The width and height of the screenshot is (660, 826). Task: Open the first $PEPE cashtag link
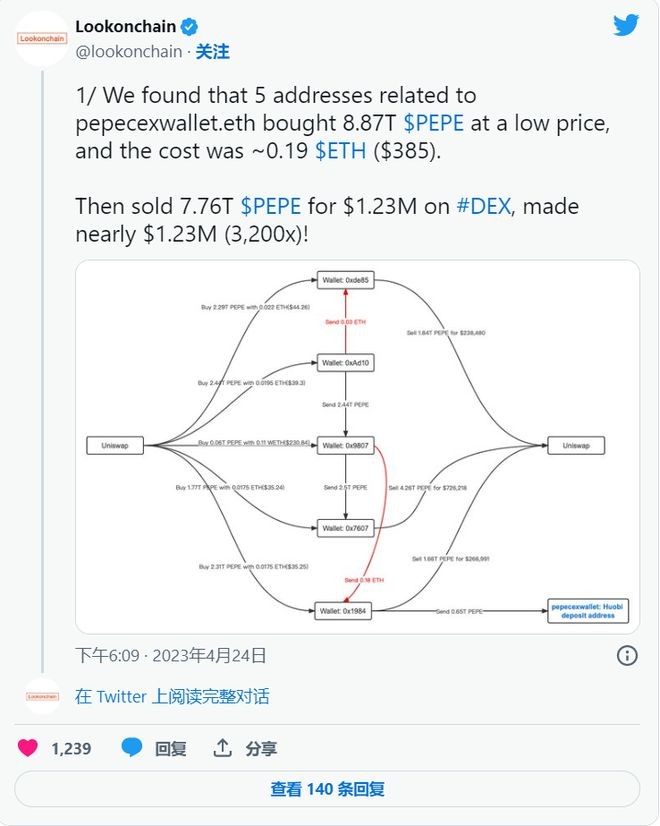pos(433,123)
